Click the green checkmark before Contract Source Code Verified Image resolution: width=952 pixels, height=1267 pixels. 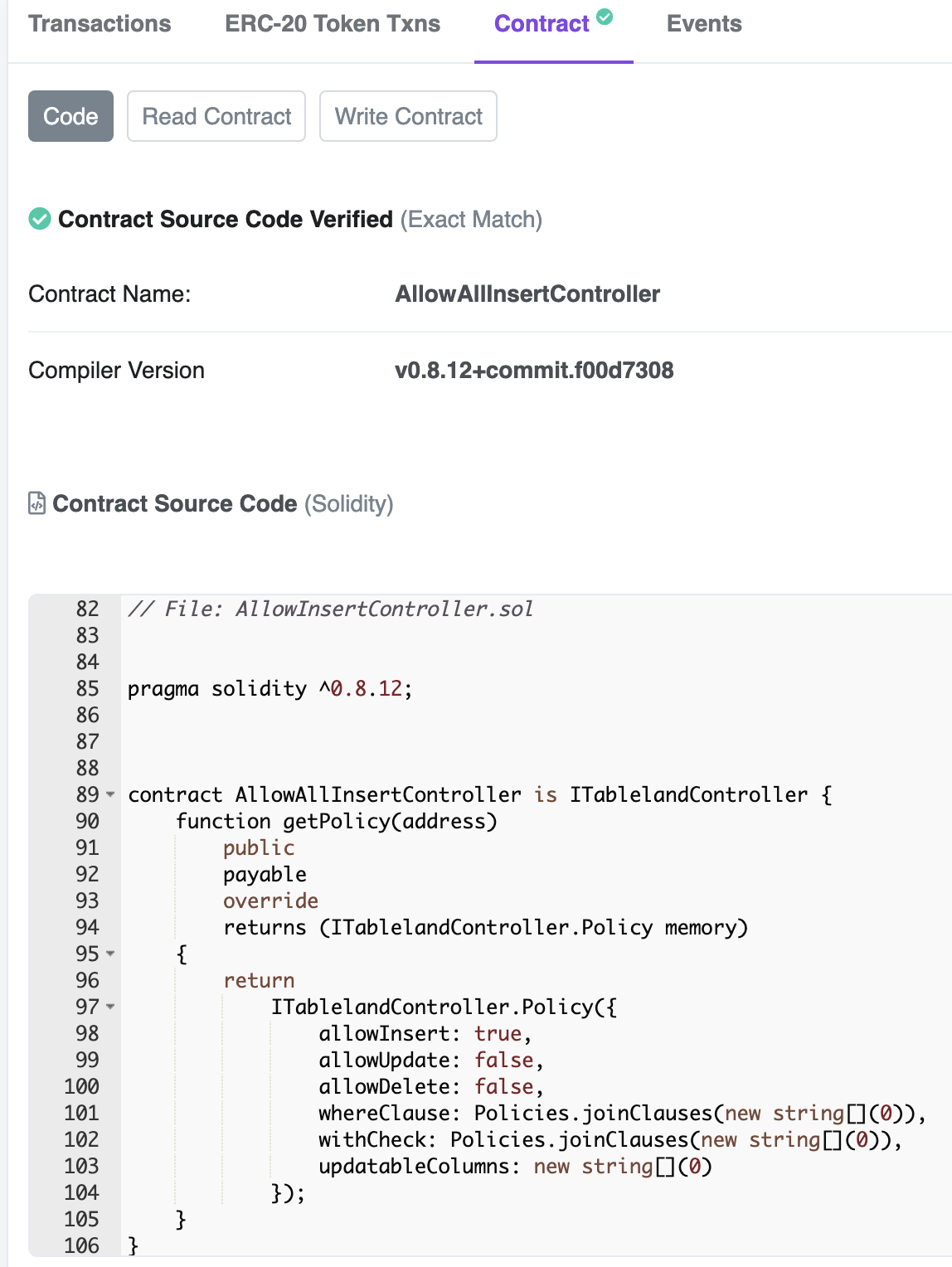click(x=40, y=220)
